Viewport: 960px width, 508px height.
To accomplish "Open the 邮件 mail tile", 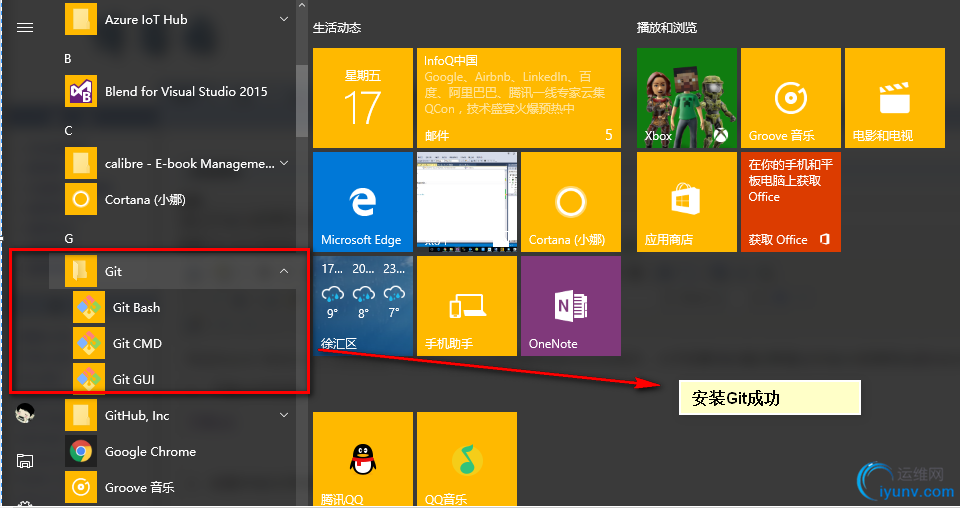I will pyautogui.click(x=519, y=98).
